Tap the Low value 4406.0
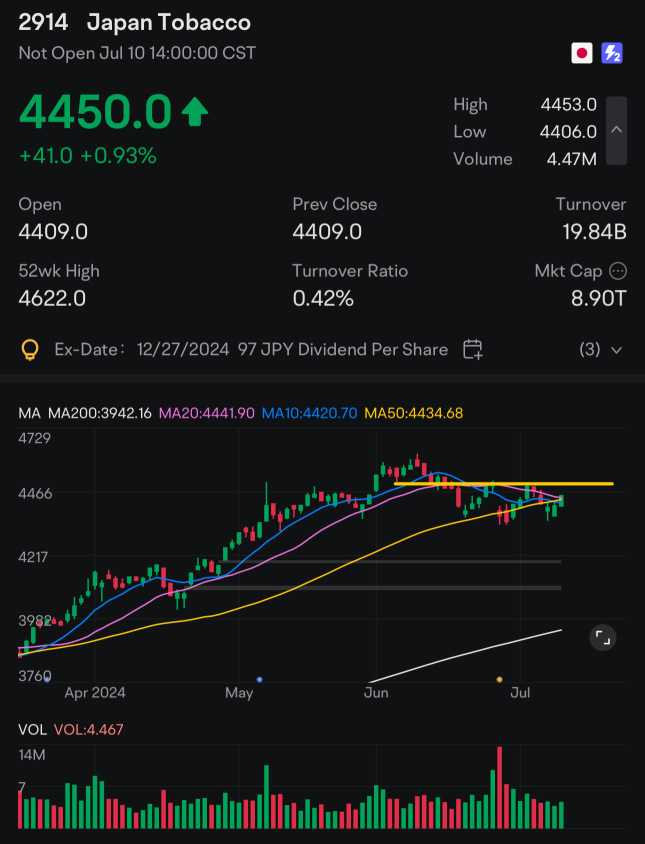The width and height of the screenshot is (645, 844). (569, 131)
